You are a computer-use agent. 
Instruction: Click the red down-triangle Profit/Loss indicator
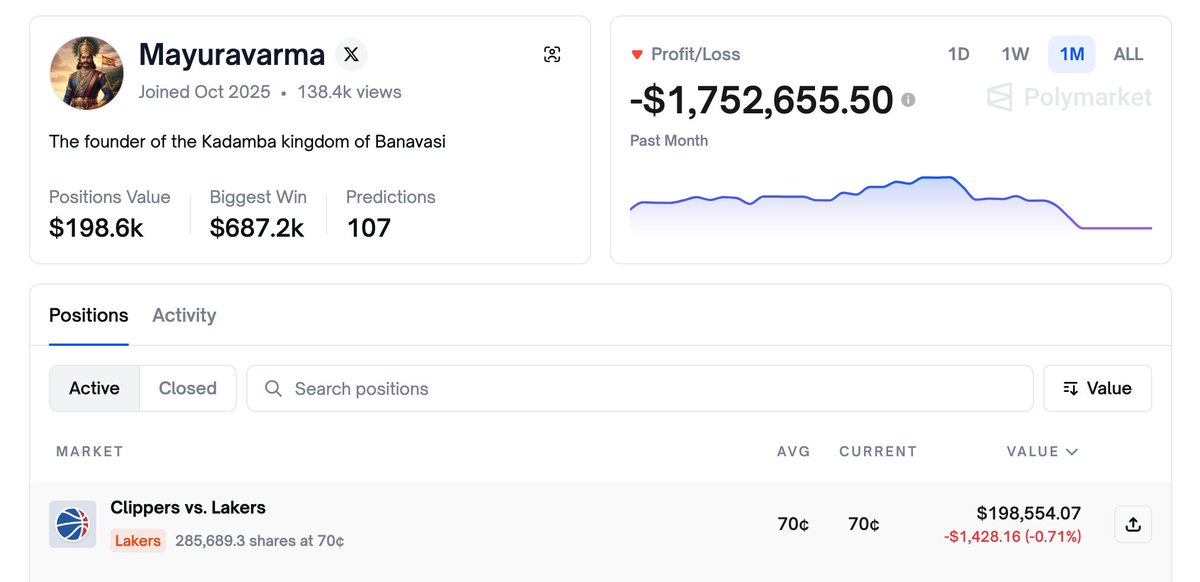637,55
